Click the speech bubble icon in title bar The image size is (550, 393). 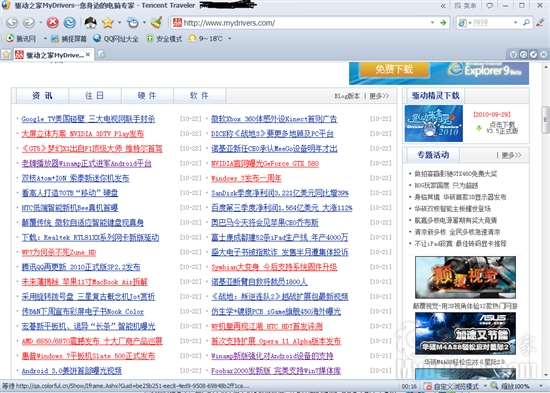490,6
